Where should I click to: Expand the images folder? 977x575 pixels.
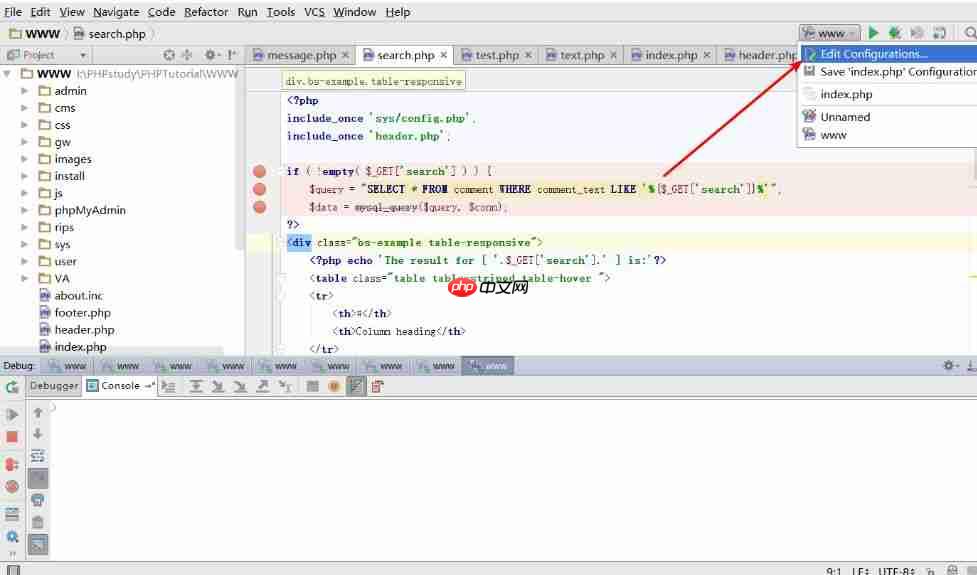click(x=24, y=159)
